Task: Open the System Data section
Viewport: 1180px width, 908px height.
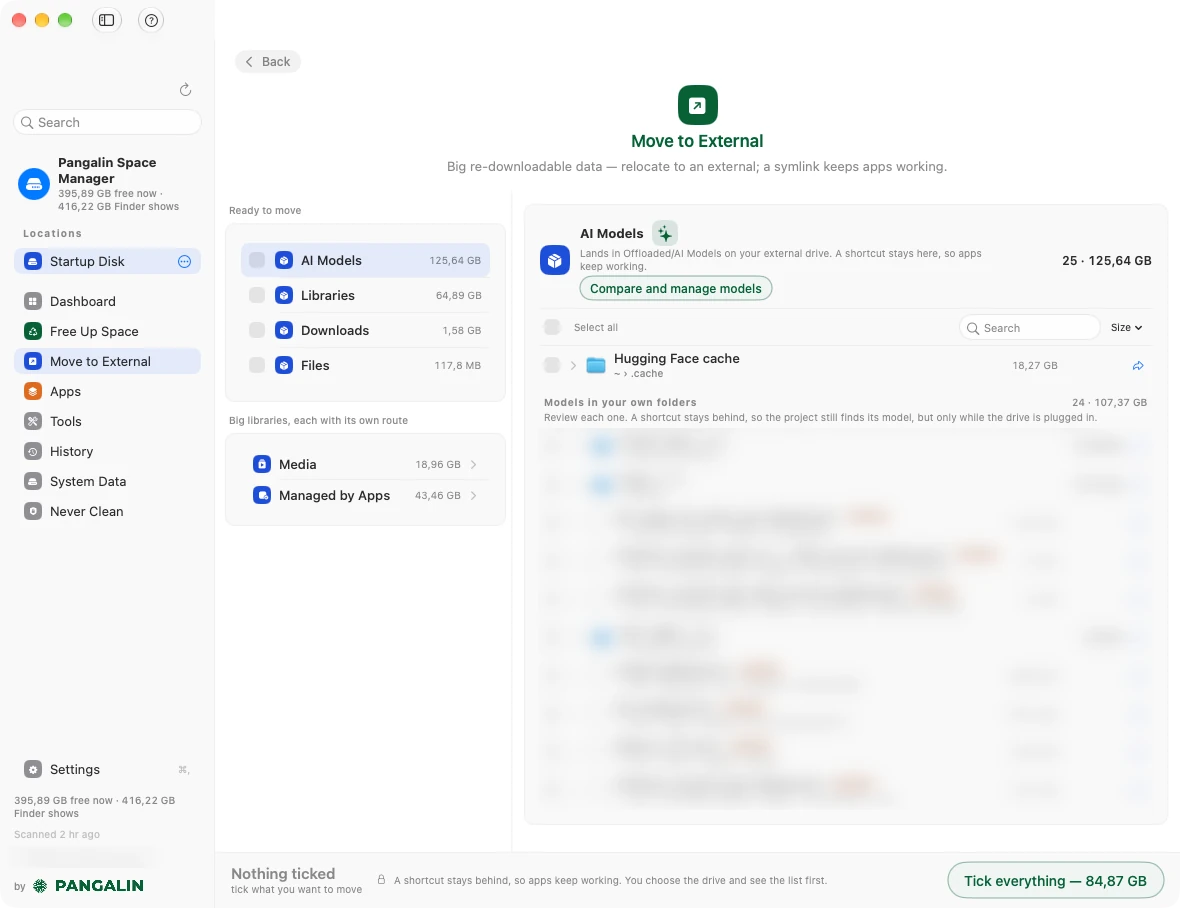Action: pos(107,482)
